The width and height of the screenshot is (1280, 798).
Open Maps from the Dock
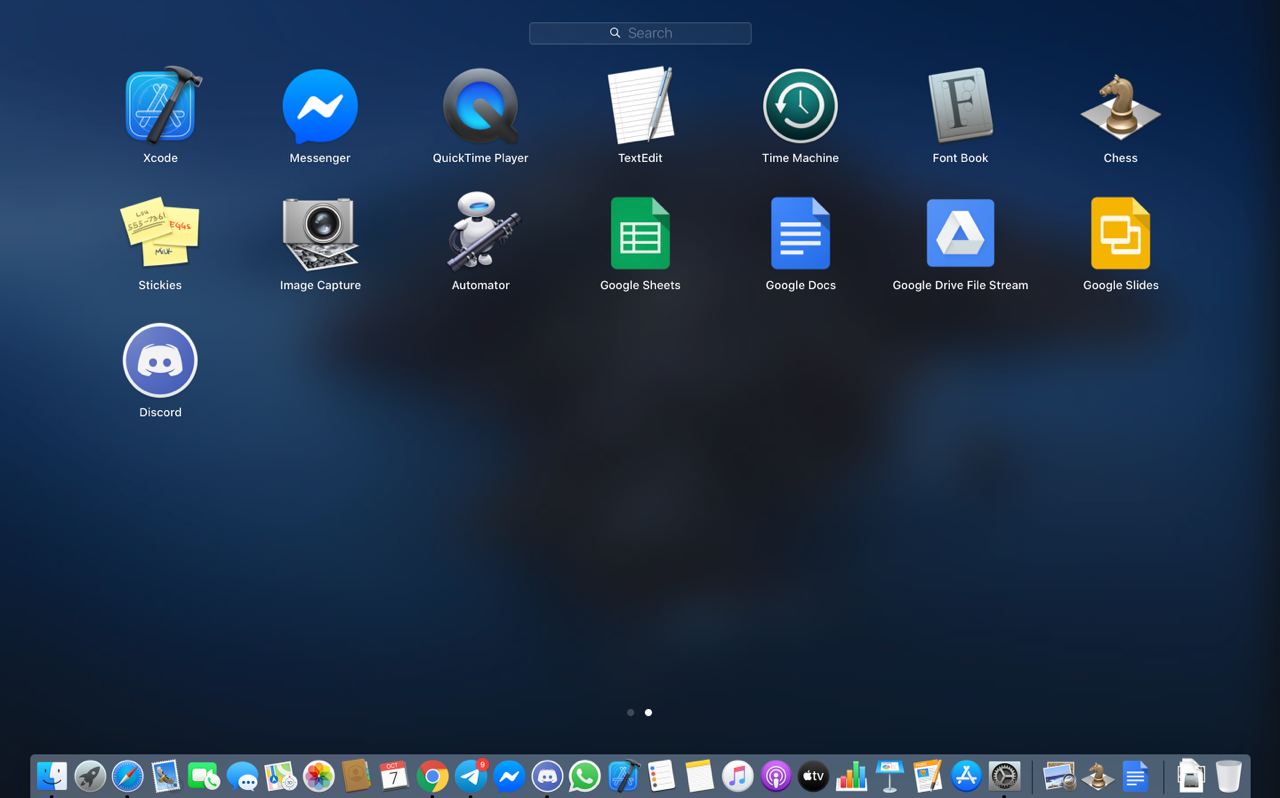280,776
